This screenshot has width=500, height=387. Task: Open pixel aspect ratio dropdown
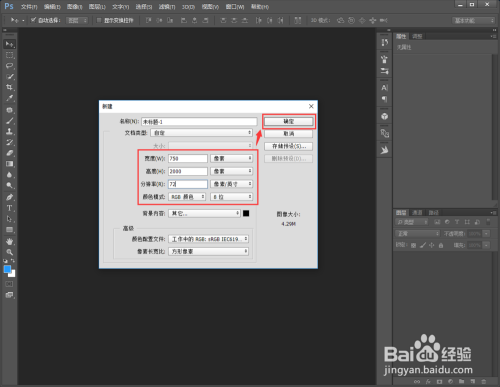[208, 251]
